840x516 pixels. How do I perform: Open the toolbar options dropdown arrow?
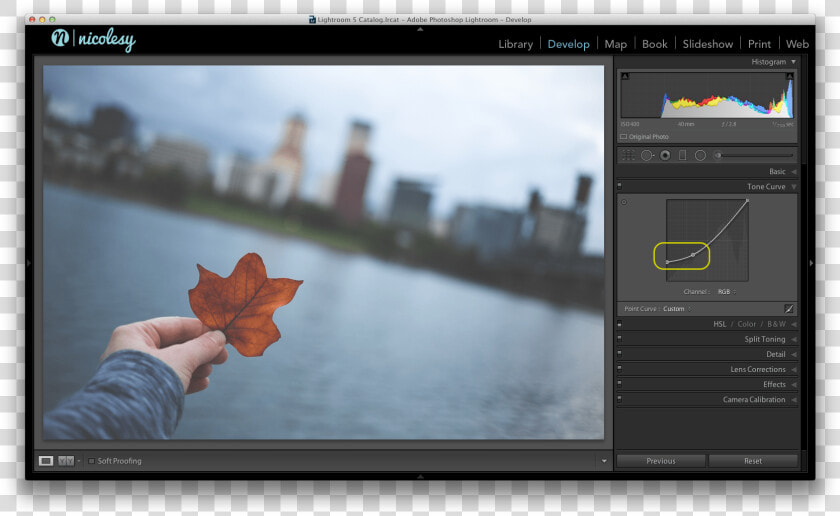(604, 461)
